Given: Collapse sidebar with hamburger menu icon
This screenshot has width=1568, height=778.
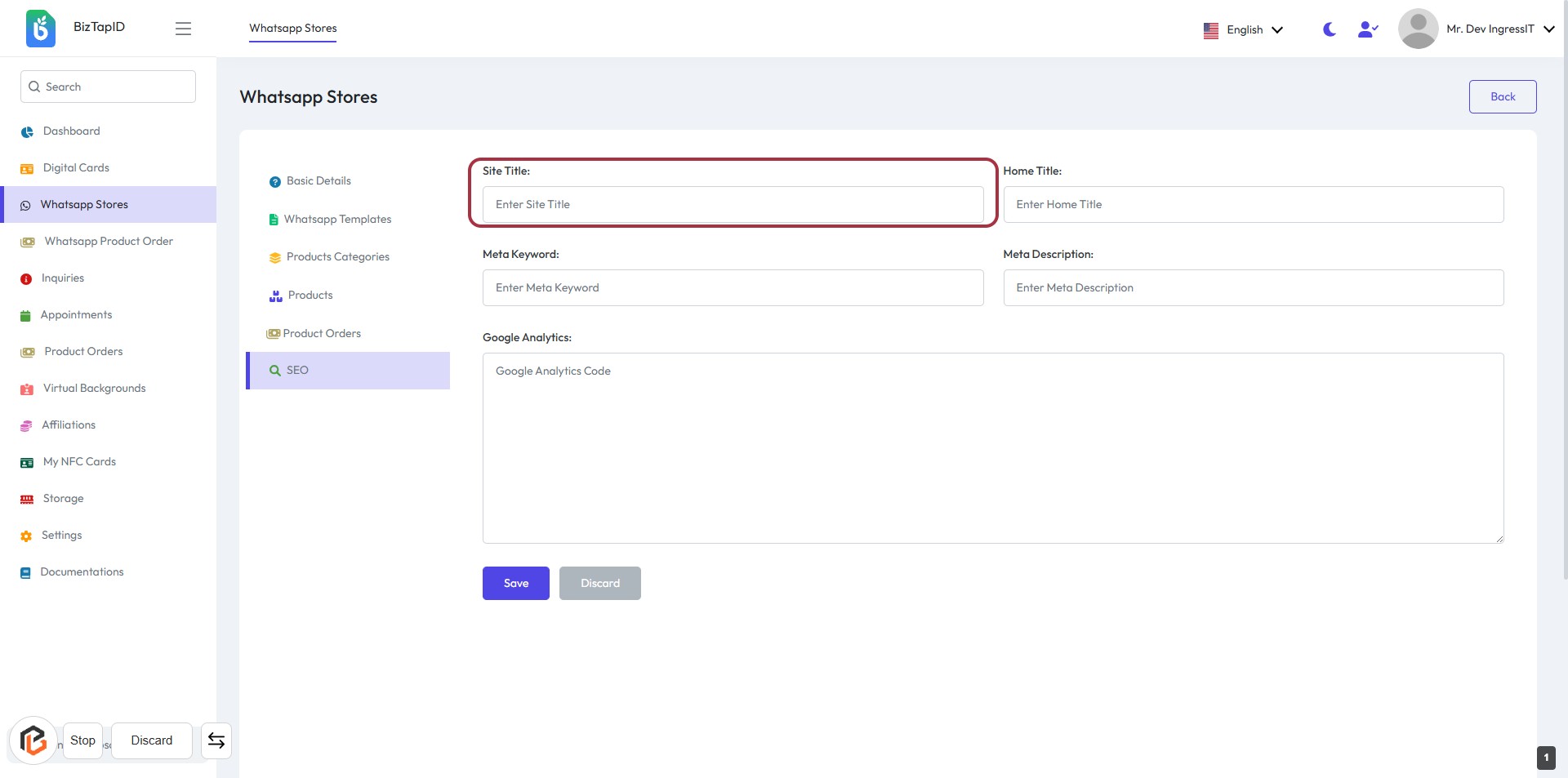Looking at the screenshot, I should [183, 29].
